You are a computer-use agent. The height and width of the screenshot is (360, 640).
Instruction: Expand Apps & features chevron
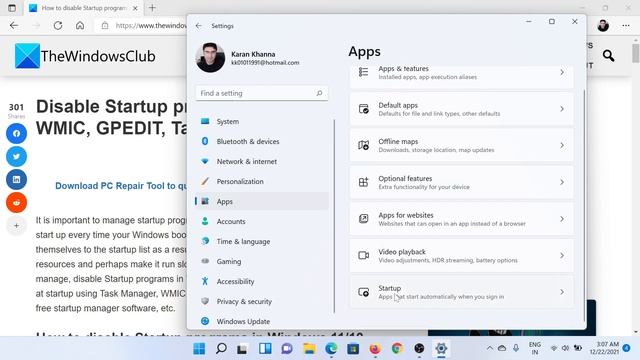point(562,72)
